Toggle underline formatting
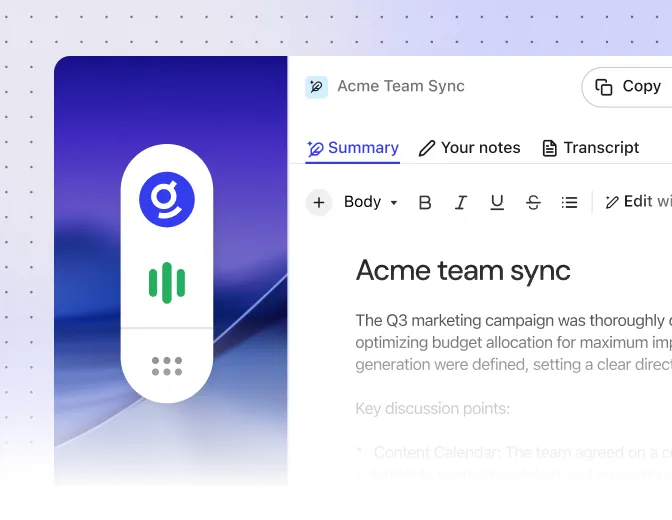Screen dimensions: 672x520 pos(497,202)
